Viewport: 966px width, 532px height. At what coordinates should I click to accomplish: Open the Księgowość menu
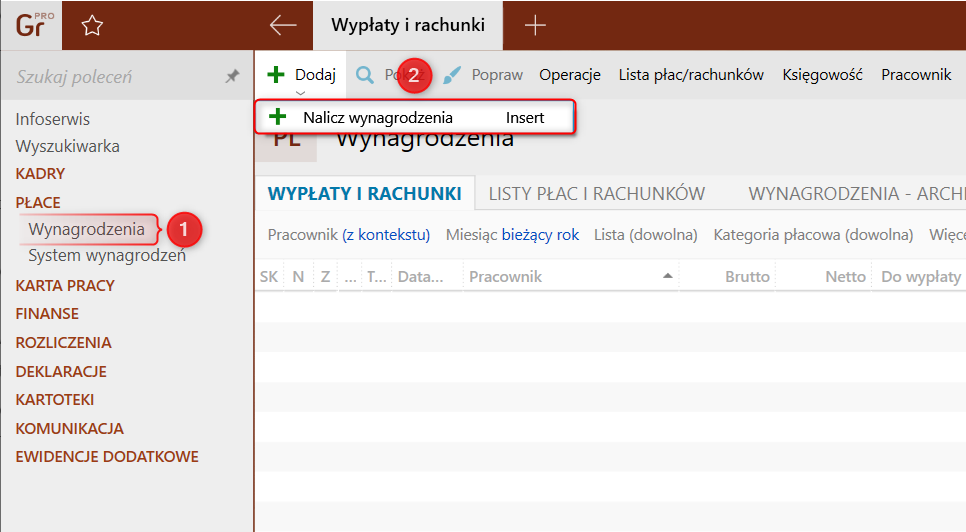click(x=822, y=75)
